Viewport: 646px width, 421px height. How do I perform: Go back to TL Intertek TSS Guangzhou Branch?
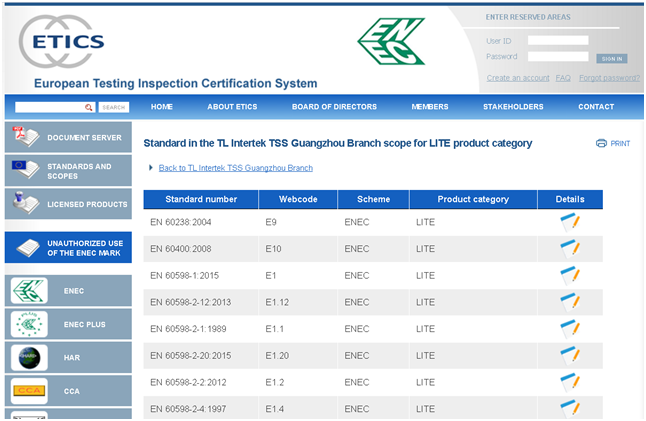click(x=236, y=168)
